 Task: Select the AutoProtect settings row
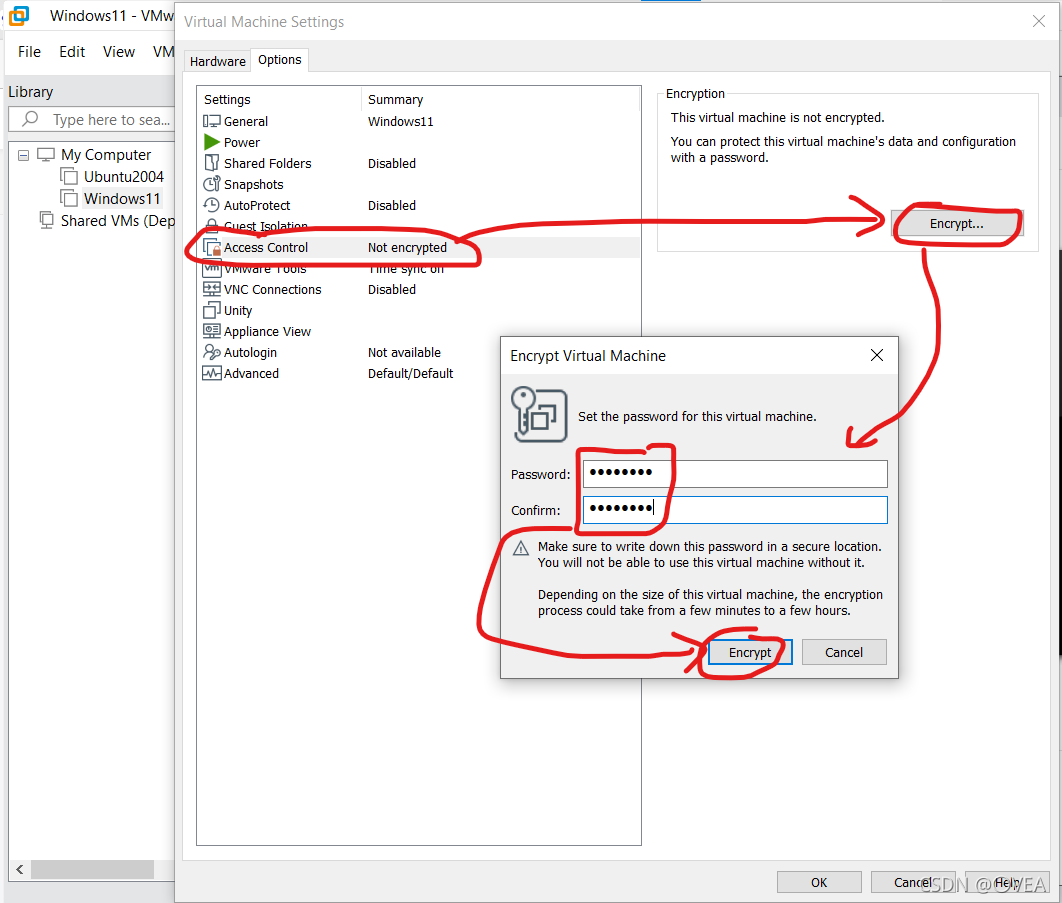click(x=419, y=205)
